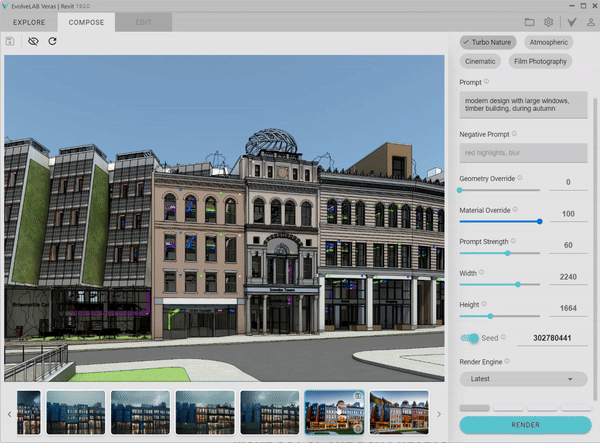Screen dimensions: 600x443
Task: Select the fifth render thumbnail
Action: pos(270,412)
